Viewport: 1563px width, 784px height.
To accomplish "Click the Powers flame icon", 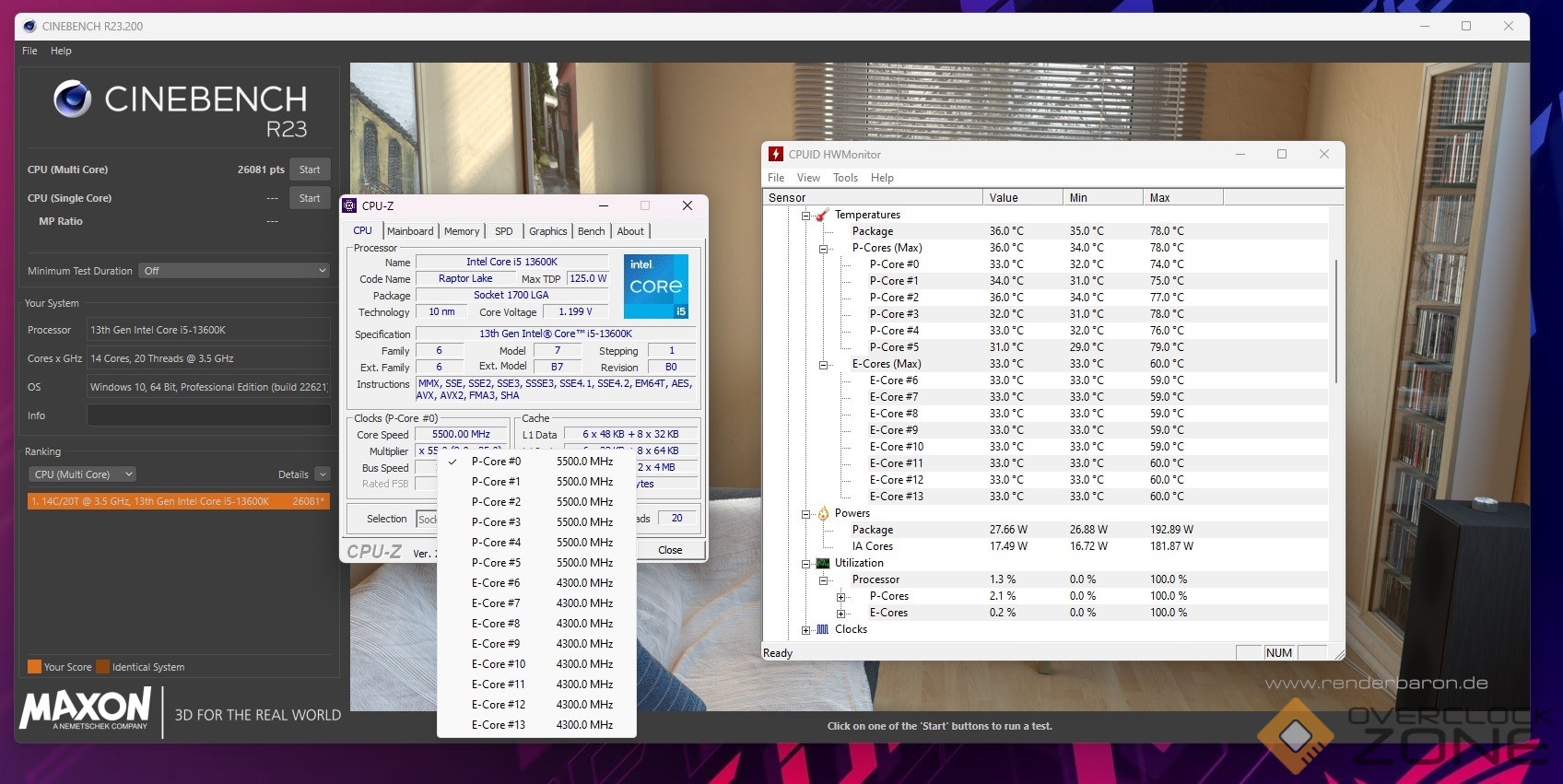I will pyautogui.click(x=823, y=513).
